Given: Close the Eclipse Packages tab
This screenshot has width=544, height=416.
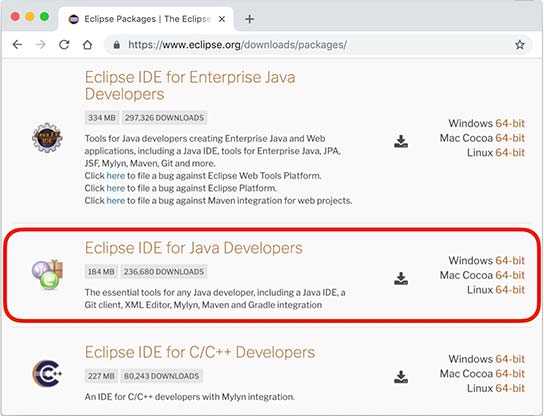Looking at the screenshot, I should pos(222,19).
